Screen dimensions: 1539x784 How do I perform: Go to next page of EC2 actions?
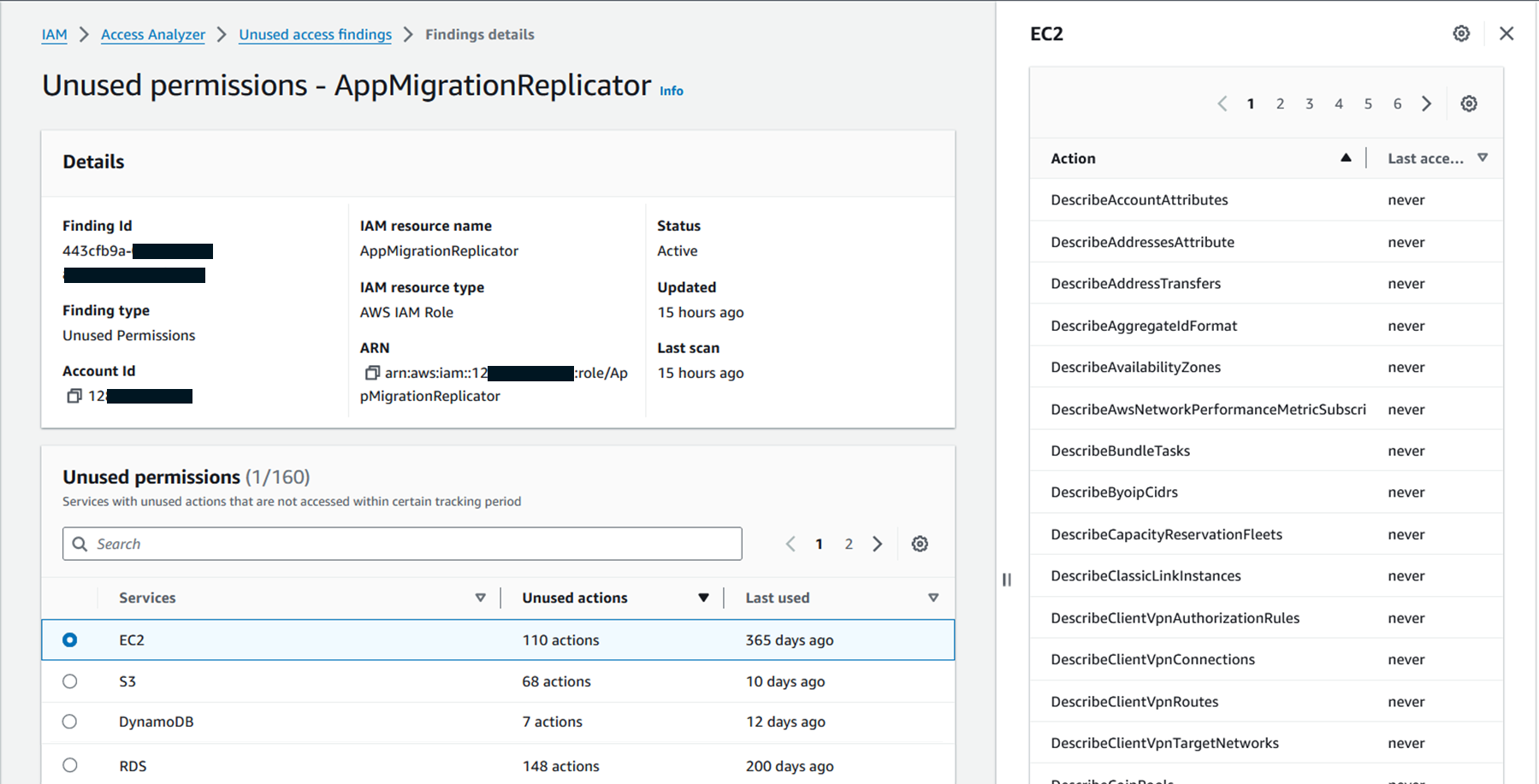tap(1426, 103)
